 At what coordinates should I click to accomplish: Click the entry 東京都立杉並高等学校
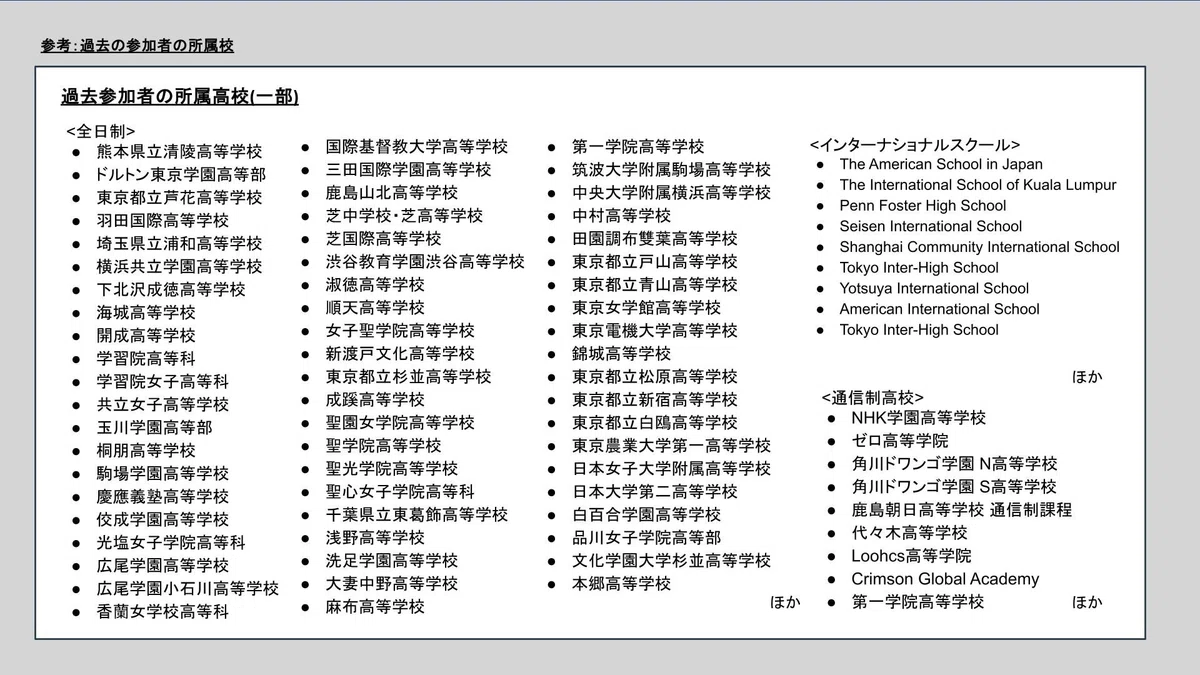409,377
